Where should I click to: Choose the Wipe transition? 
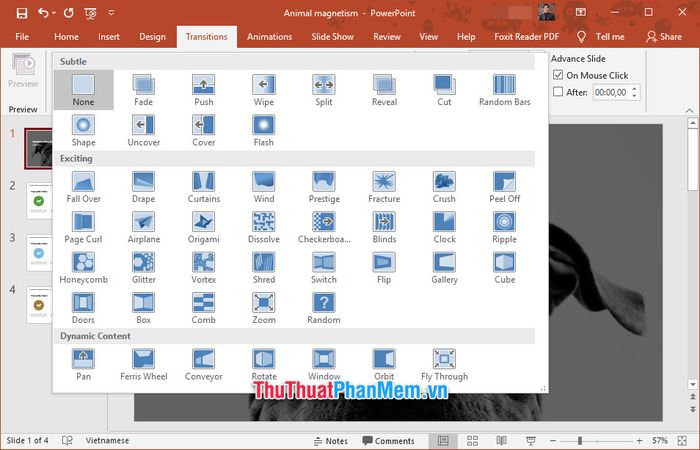click(x=263, y=90)
